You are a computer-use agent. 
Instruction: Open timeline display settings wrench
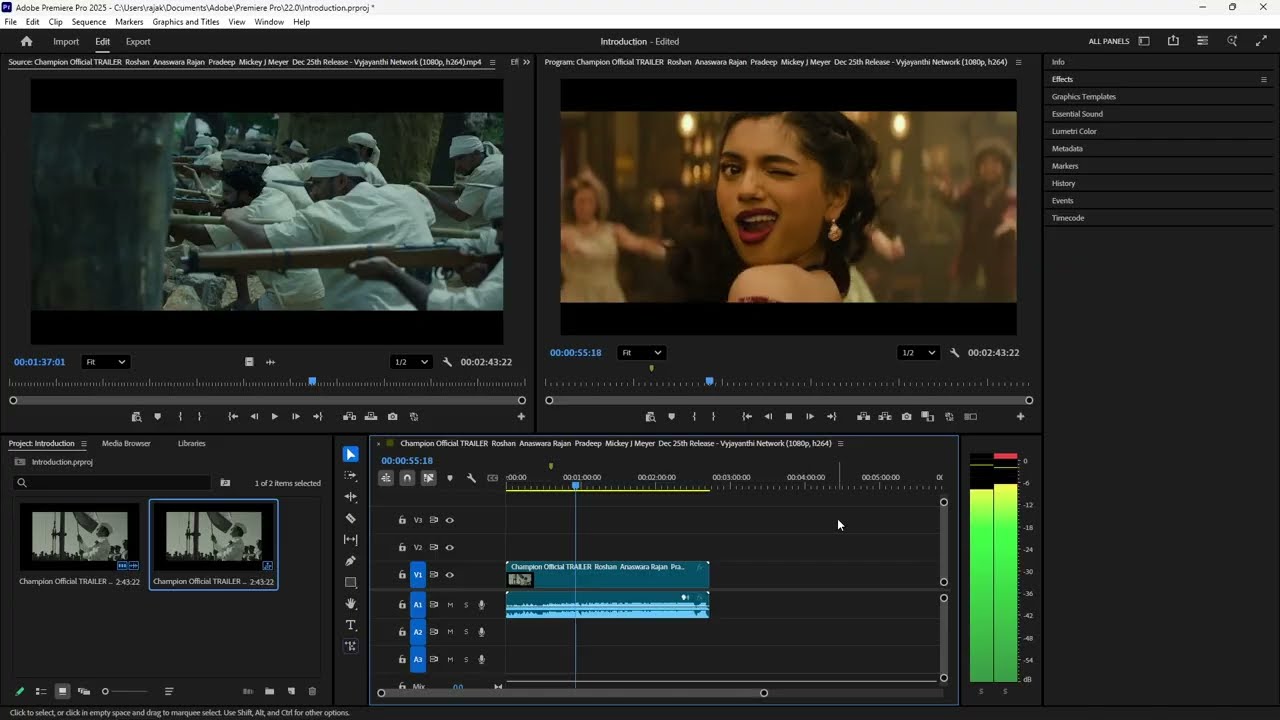point(471,478)
